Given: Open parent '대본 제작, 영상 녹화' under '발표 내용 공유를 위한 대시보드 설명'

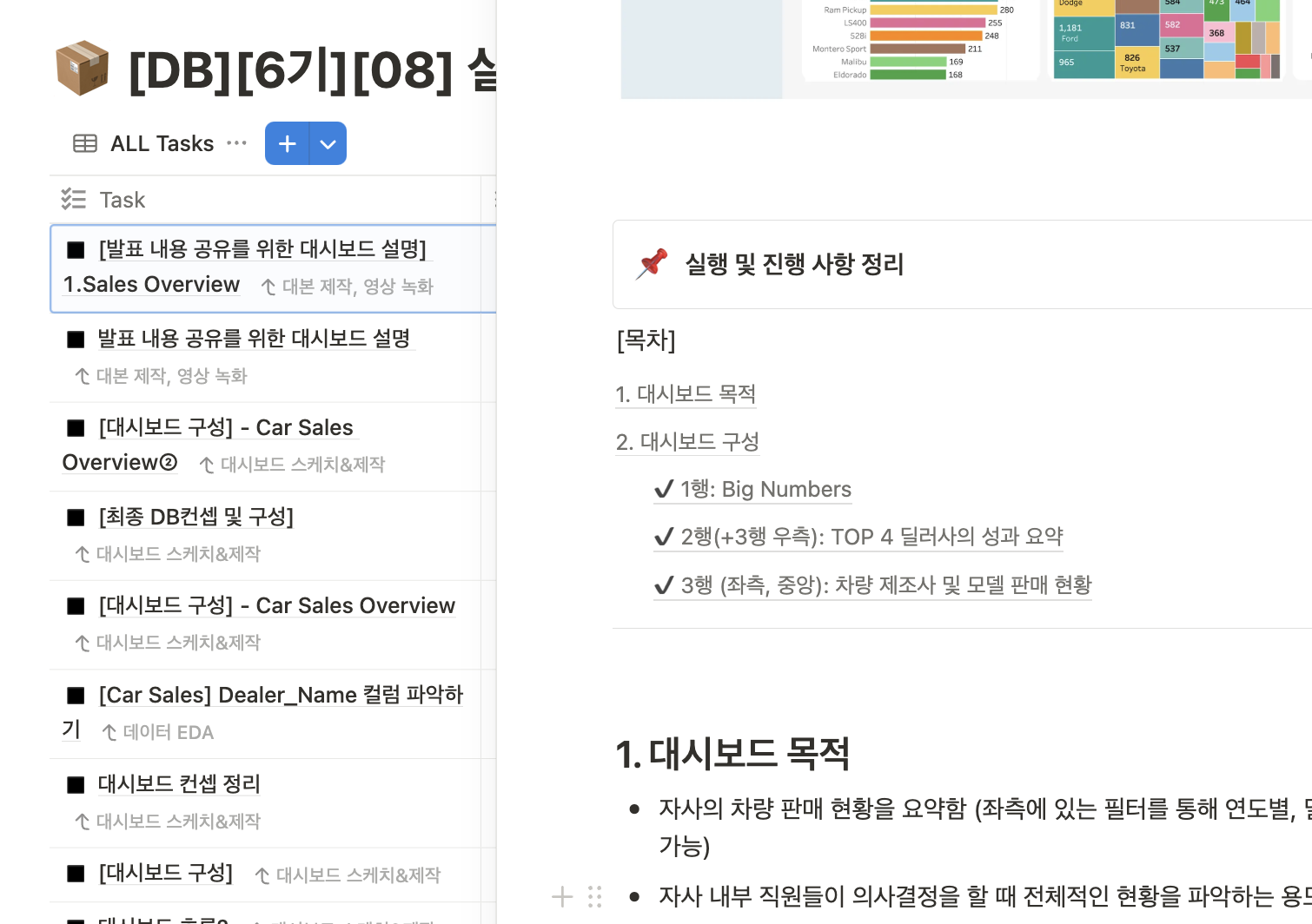Looking at the screenshot, I should coord(162,376).
